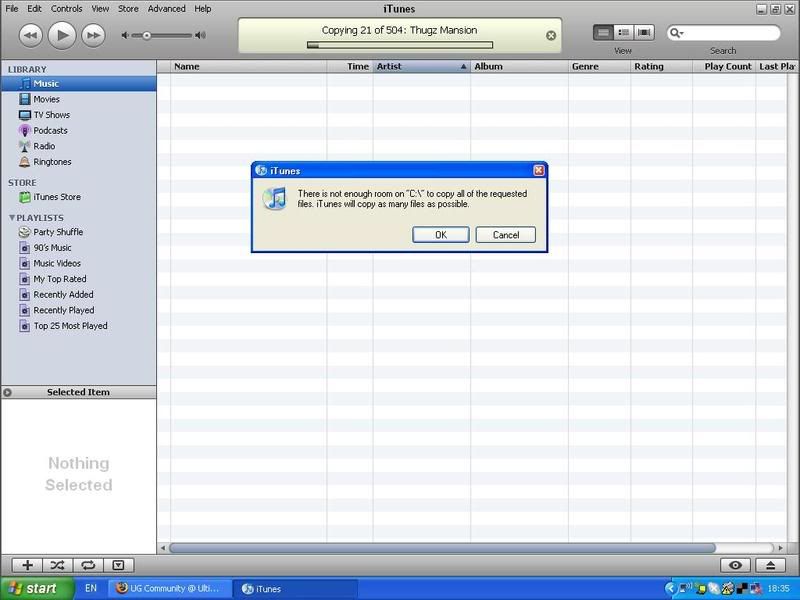Click the horizontal scrollbar thumb
This screenshot has height=600, width=800.
coord(442,548)
